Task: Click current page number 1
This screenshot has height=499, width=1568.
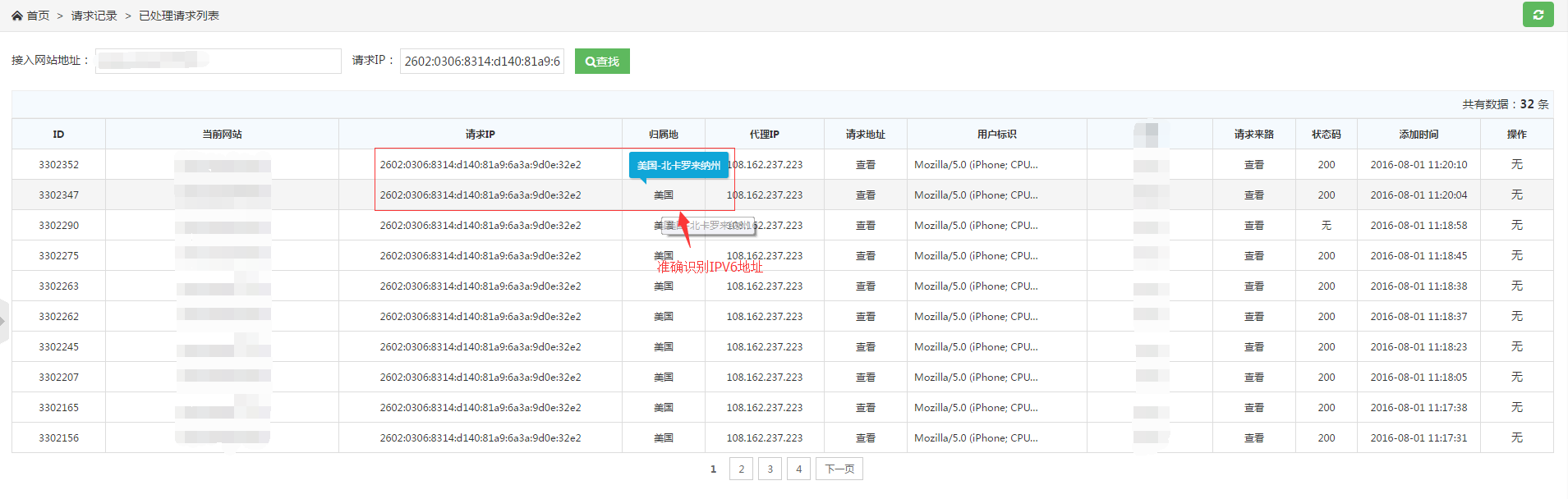Action: pyautogui.click(x=713, y=469)
